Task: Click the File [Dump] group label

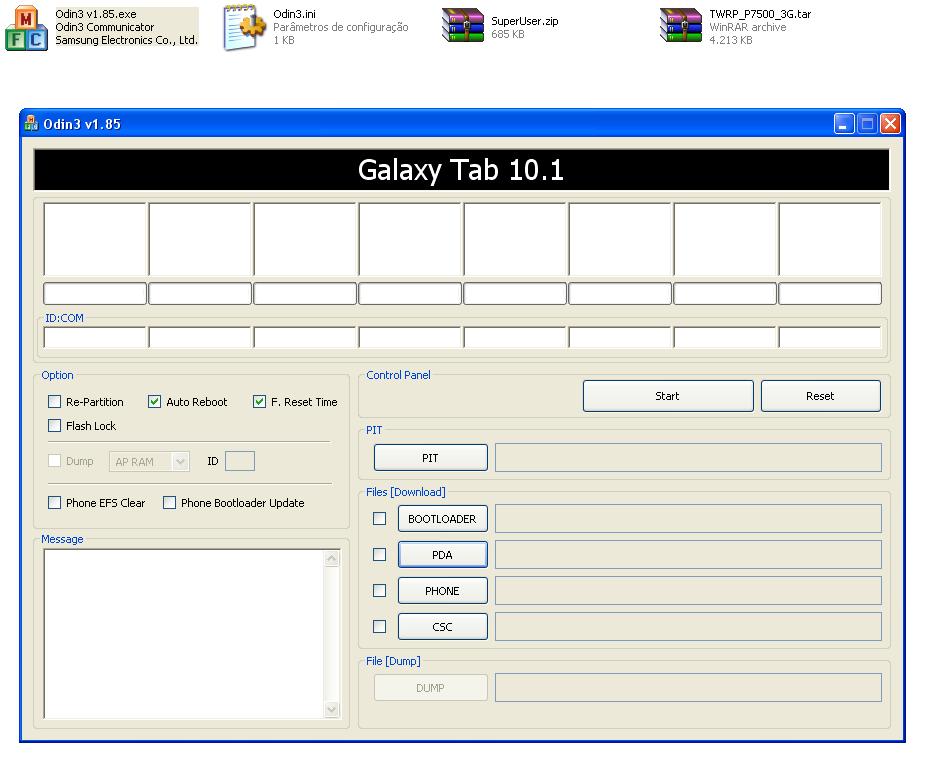Action: 393,661
